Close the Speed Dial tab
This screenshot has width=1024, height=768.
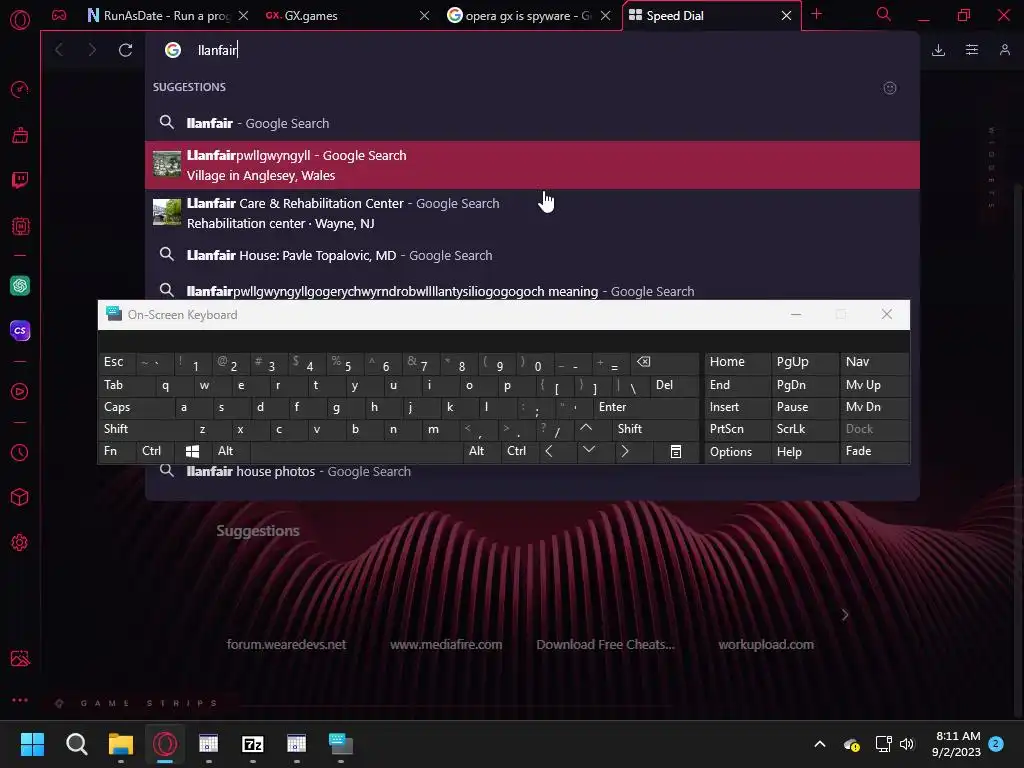[786, 16]
